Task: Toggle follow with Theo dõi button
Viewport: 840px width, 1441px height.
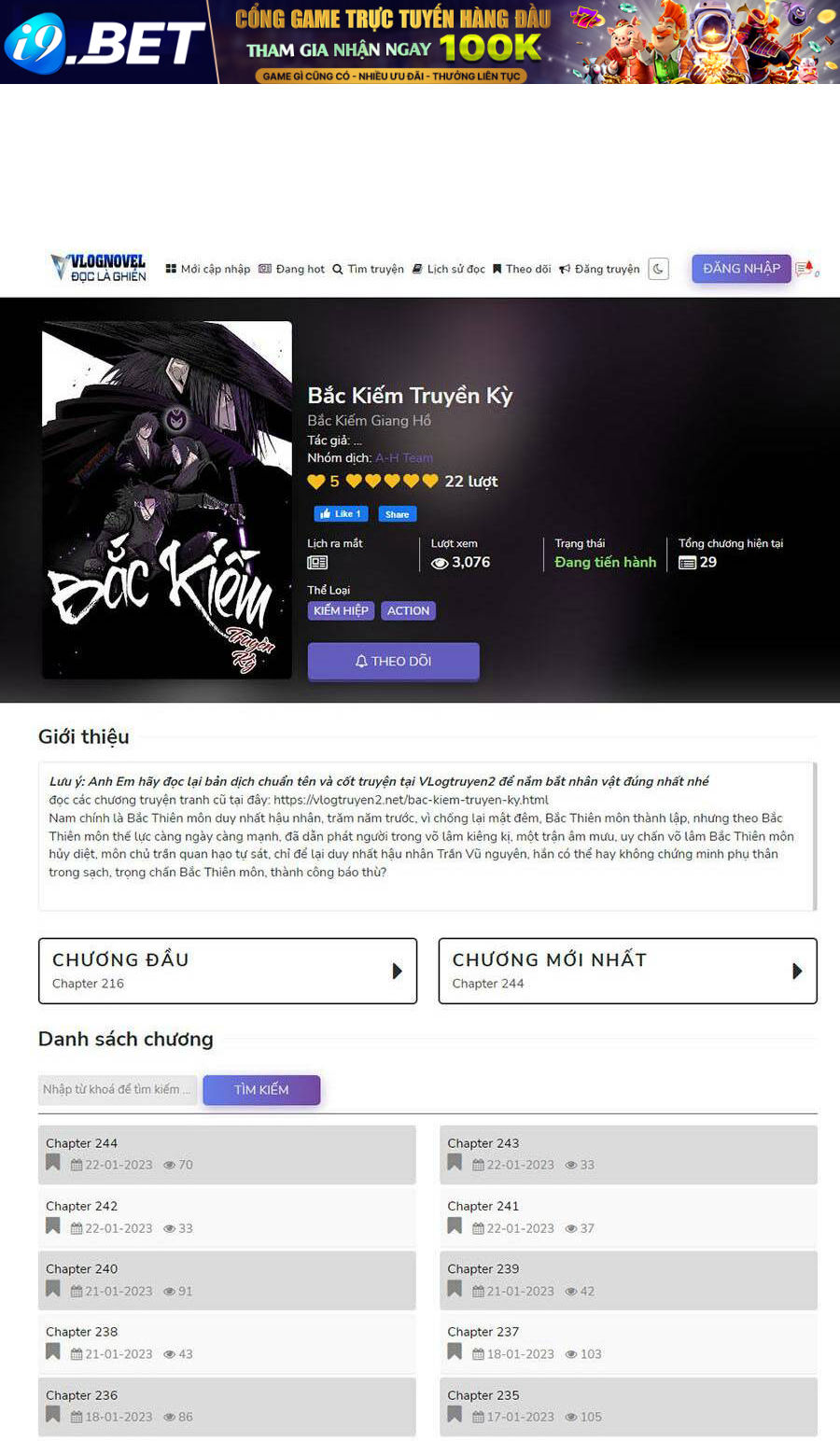Action: [x=393, y=661]
